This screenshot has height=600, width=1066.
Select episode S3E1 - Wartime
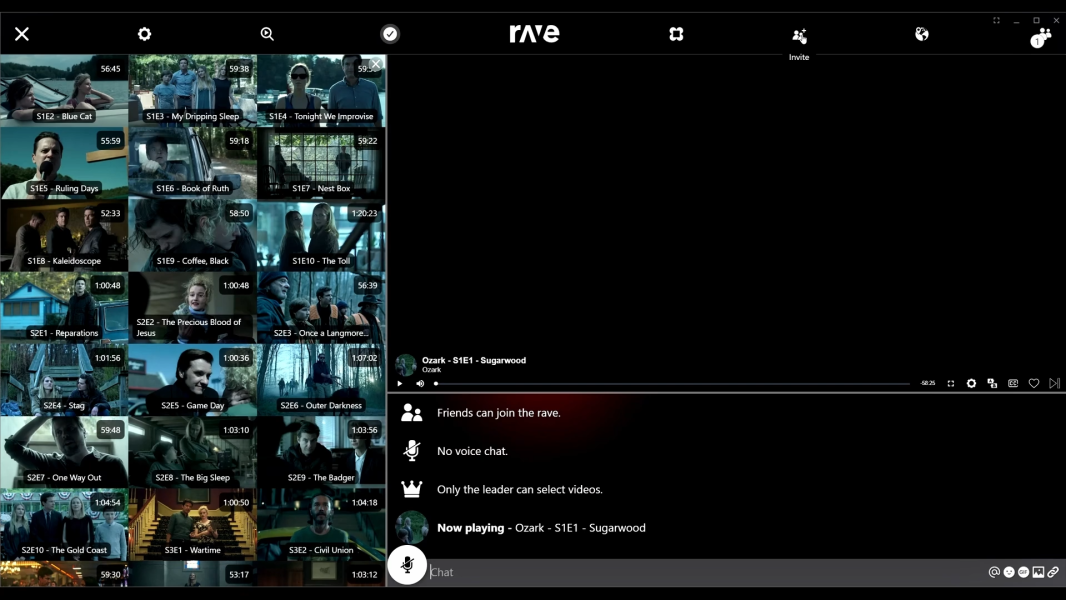tap(192, 525)
